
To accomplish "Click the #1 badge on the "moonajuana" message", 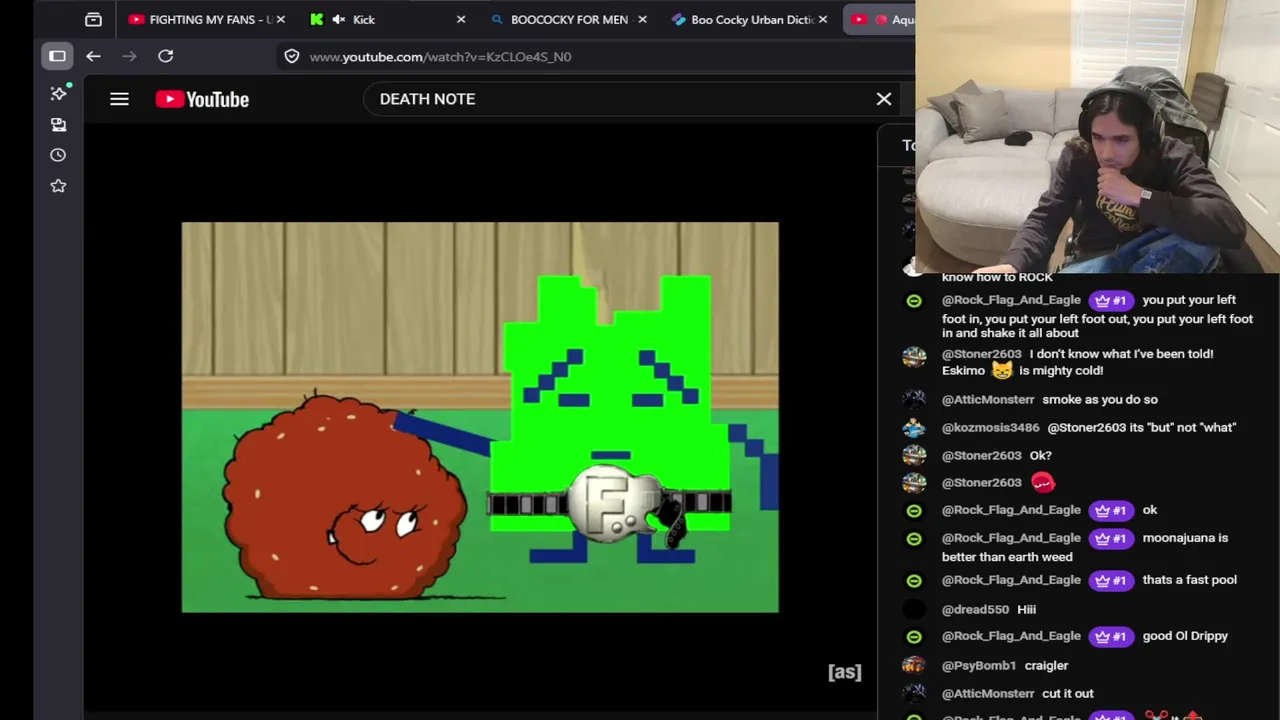I will tap(1111, 538).
